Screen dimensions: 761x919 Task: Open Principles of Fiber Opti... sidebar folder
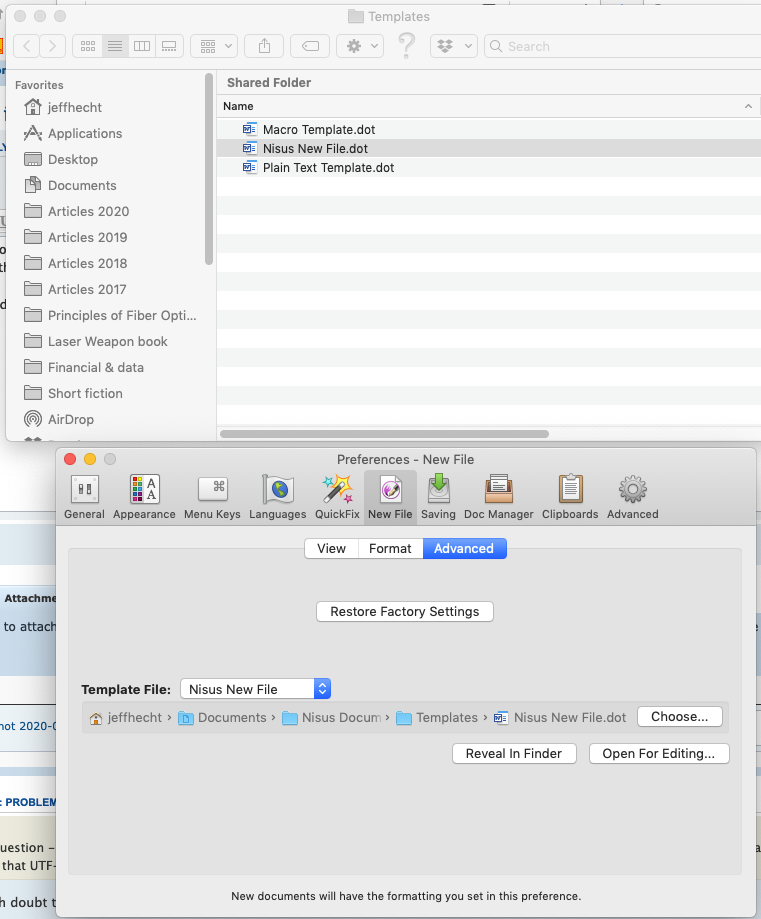pos(108,315)
